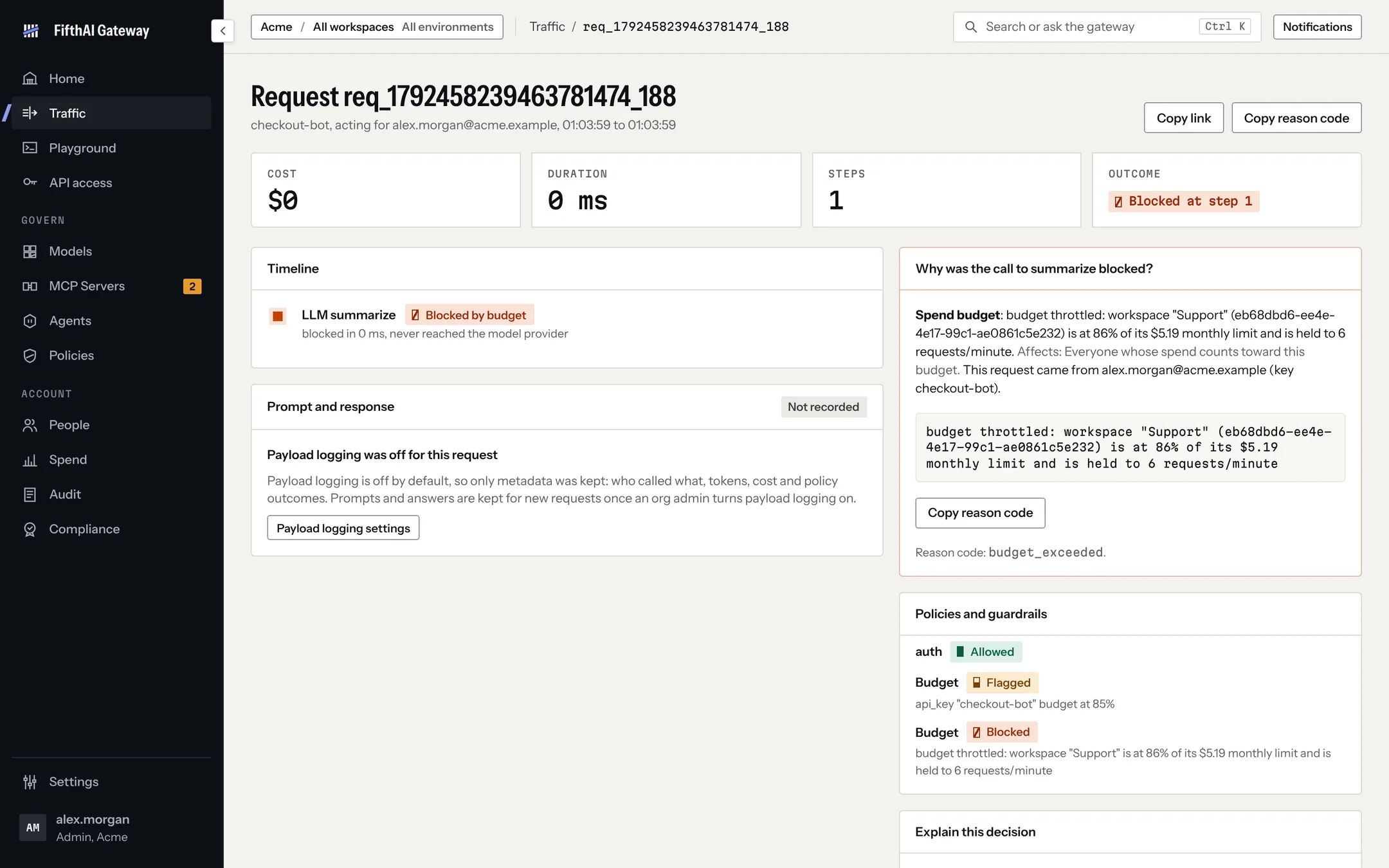The height and width of the screenshot is (868, 1389).
Task: Click the search magnifier icon
Action: coord(971,27)
